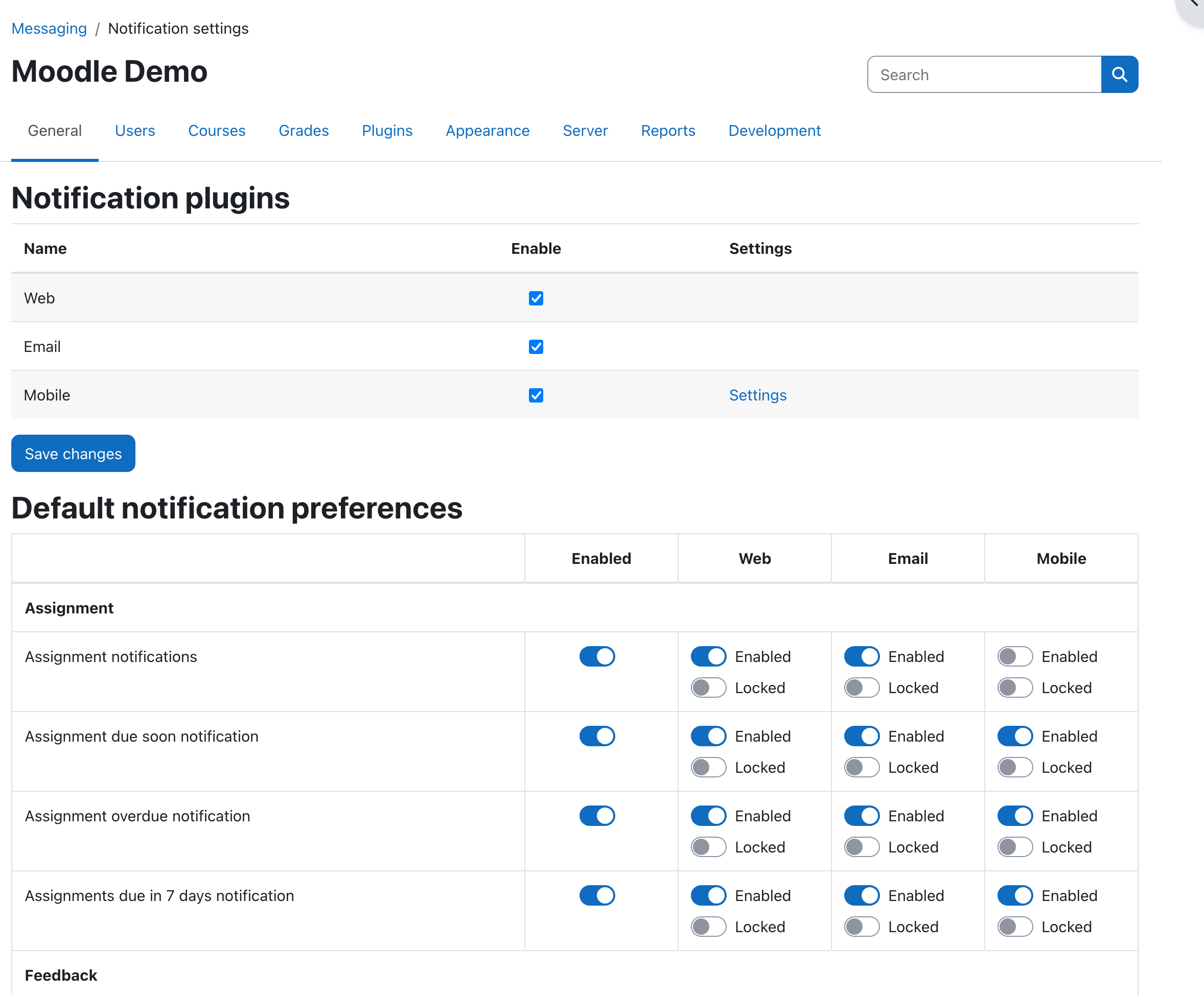View the Reports tab
Screen dimensions: 1204x995
[668, 131]
